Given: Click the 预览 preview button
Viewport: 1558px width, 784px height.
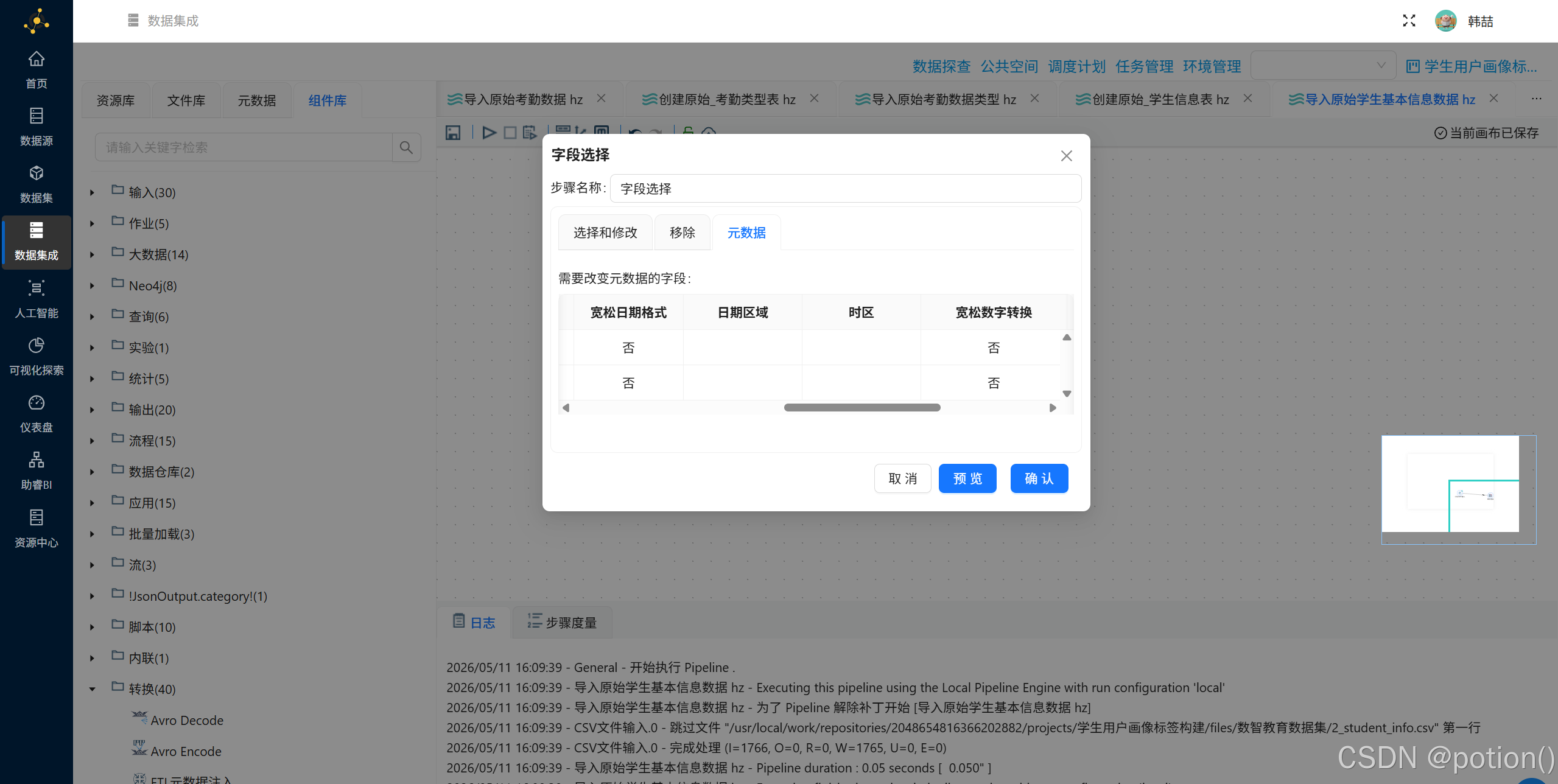Looking at the screenshot, I should [x=967, y=478].
